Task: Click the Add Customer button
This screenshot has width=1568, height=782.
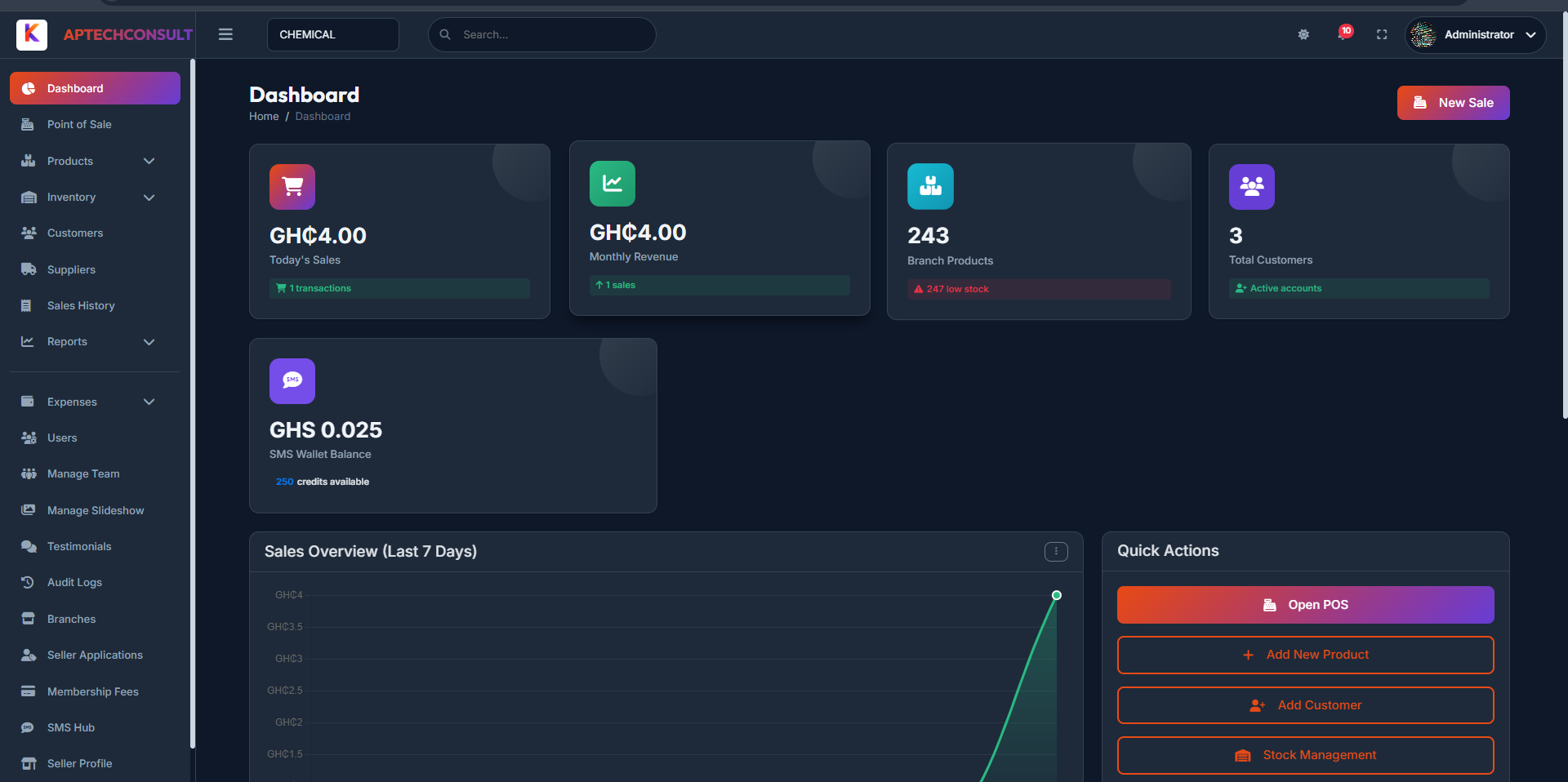Action: (x=1305, y=705)
